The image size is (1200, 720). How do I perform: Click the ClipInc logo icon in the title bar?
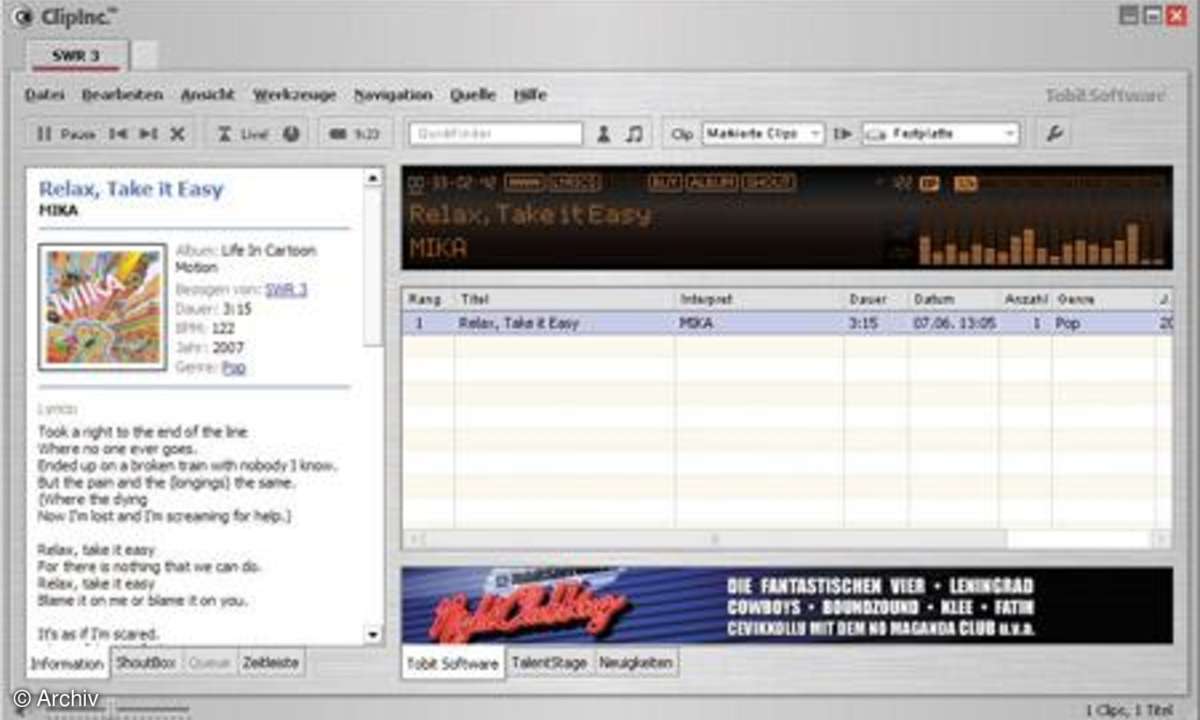tap(20, 16)
